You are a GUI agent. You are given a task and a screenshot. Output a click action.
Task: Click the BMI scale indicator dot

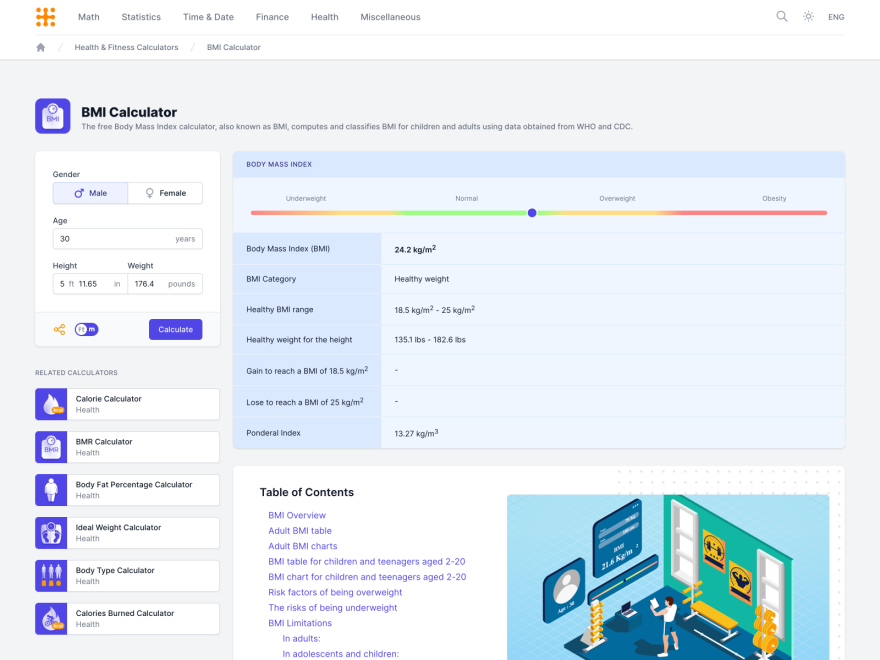click(532, 213)
